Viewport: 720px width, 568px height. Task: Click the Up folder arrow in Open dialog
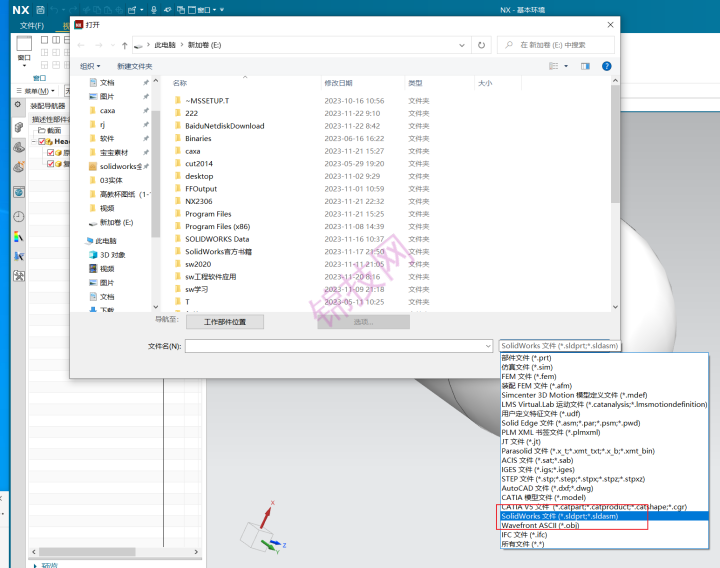click(x=124, y=45)
